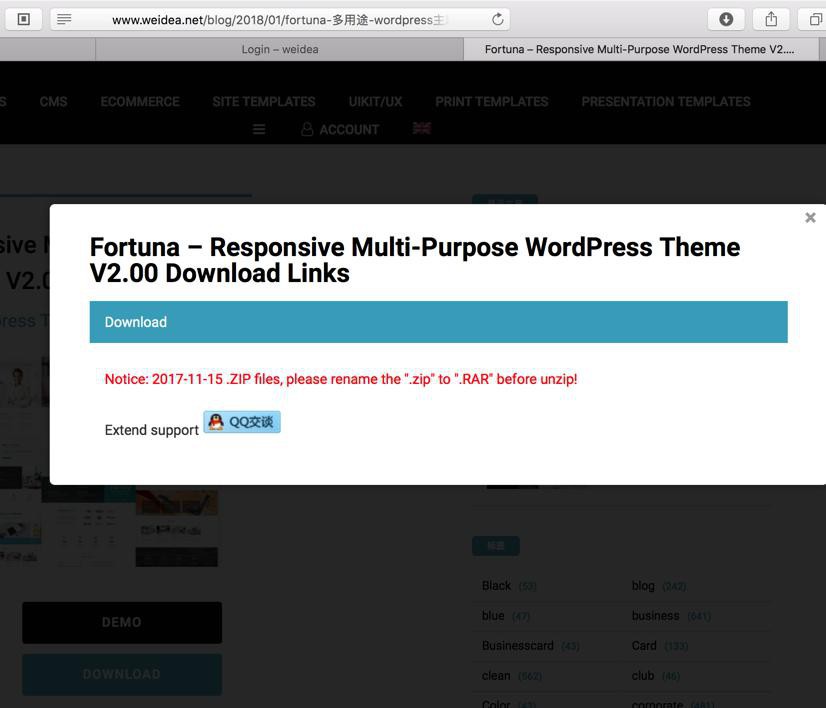The height and width of the screenshot is (708, 826).
Task: Open the Reader view icon in address bar
Action: (x=64, y=19)
